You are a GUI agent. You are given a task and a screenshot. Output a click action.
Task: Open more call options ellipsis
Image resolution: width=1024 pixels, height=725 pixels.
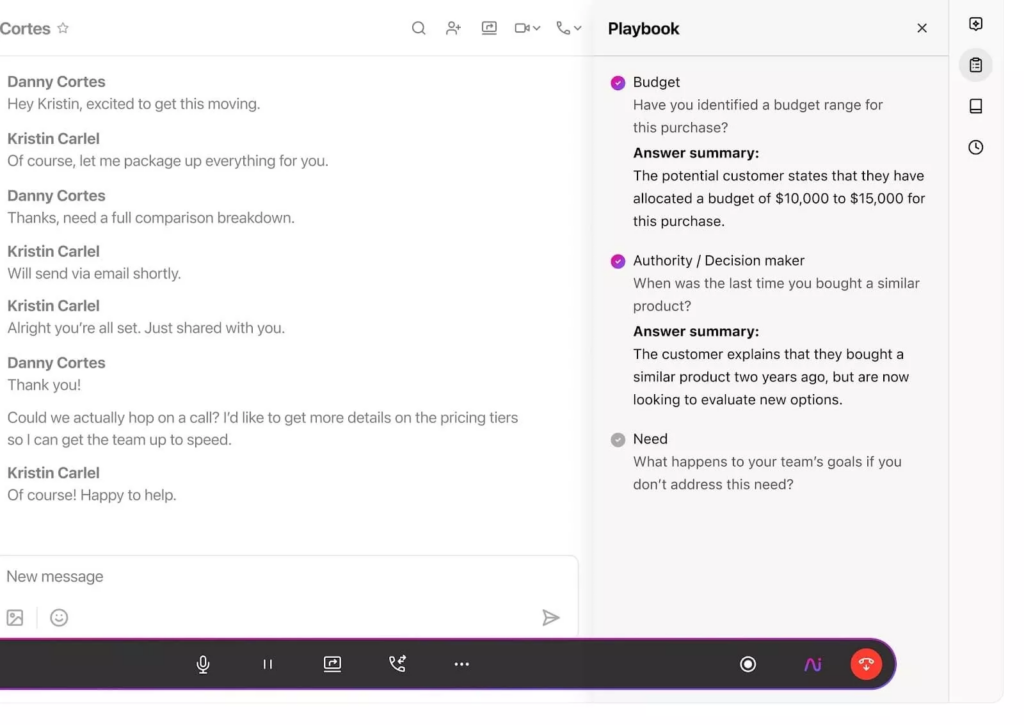click(x=461, y=664)
